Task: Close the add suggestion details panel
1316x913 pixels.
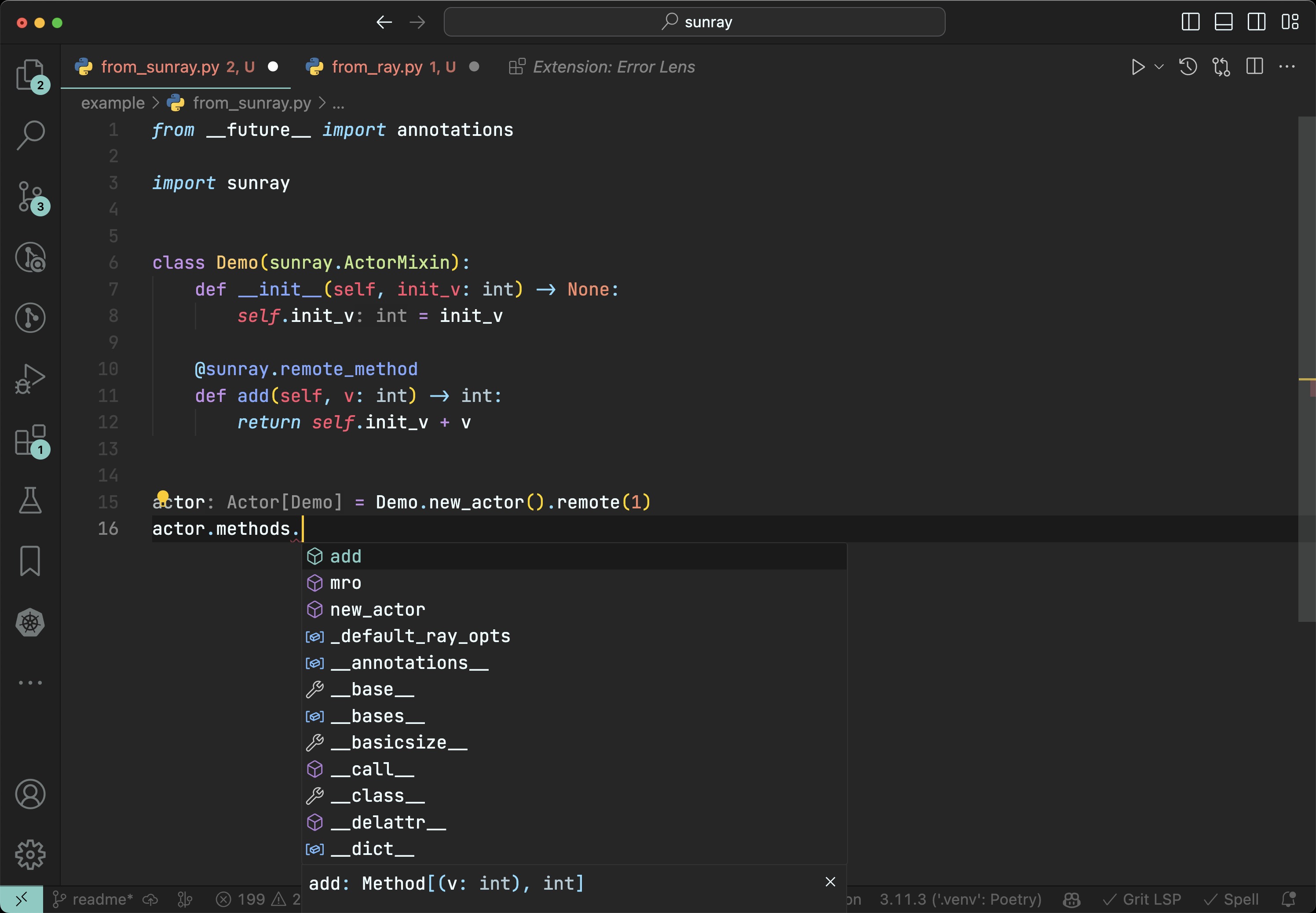Action: point(830,882)
